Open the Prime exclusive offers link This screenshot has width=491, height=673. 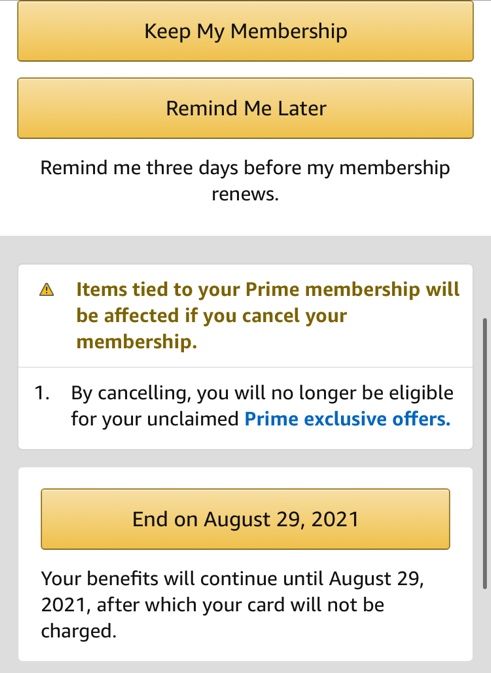(x=347, y=418)
